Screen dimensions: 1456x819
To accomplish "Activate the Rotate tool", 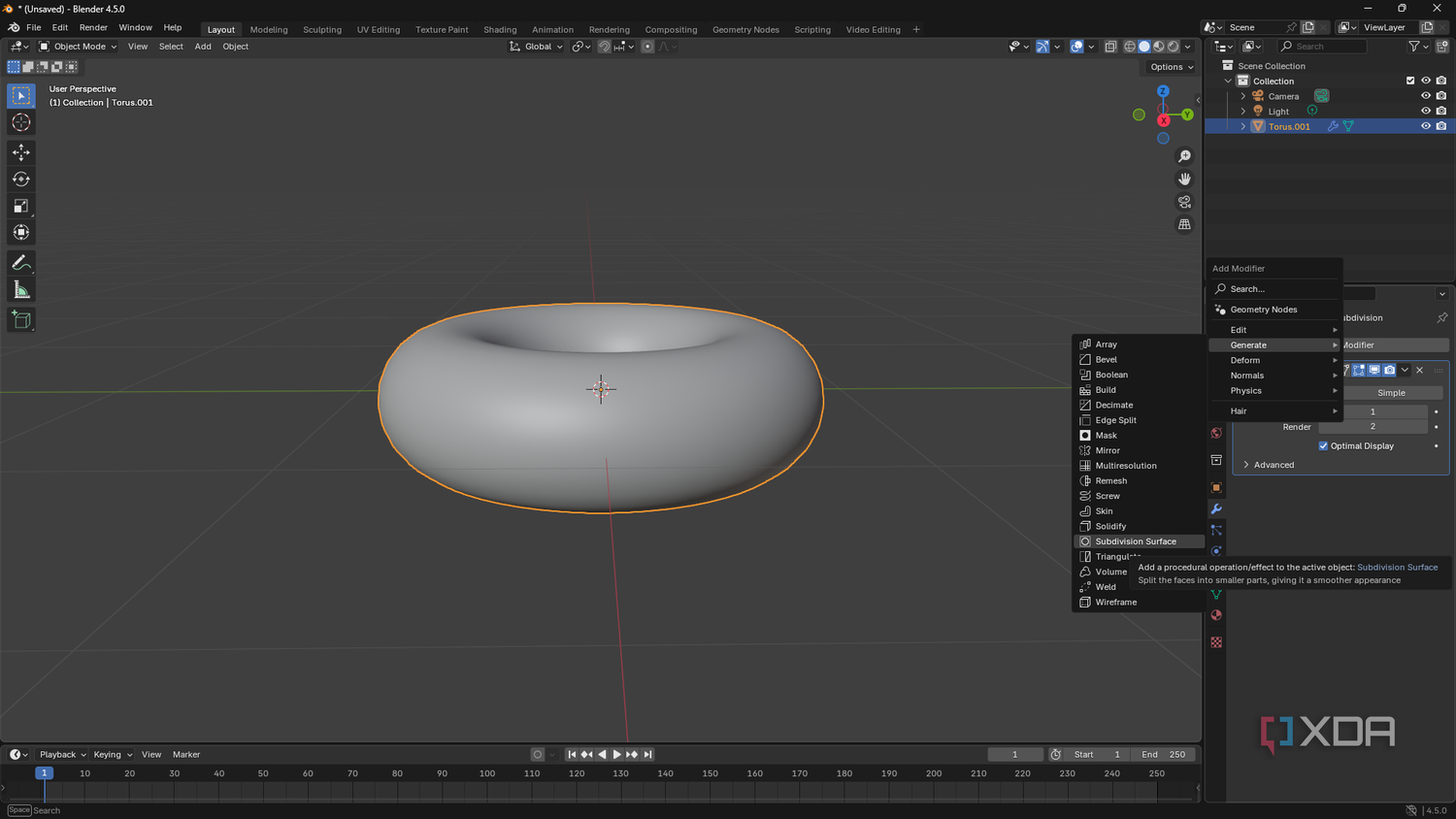I will 21,179.
